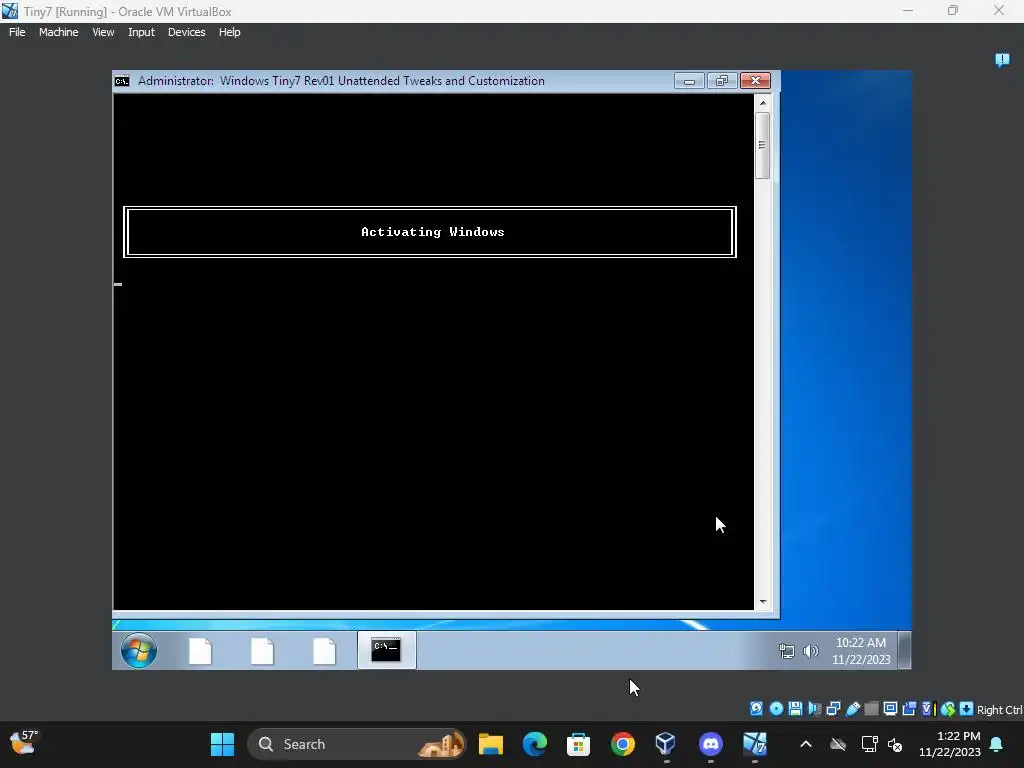Click the shared folders indicator
The image size is (1024, 768).
pos(871,709)
